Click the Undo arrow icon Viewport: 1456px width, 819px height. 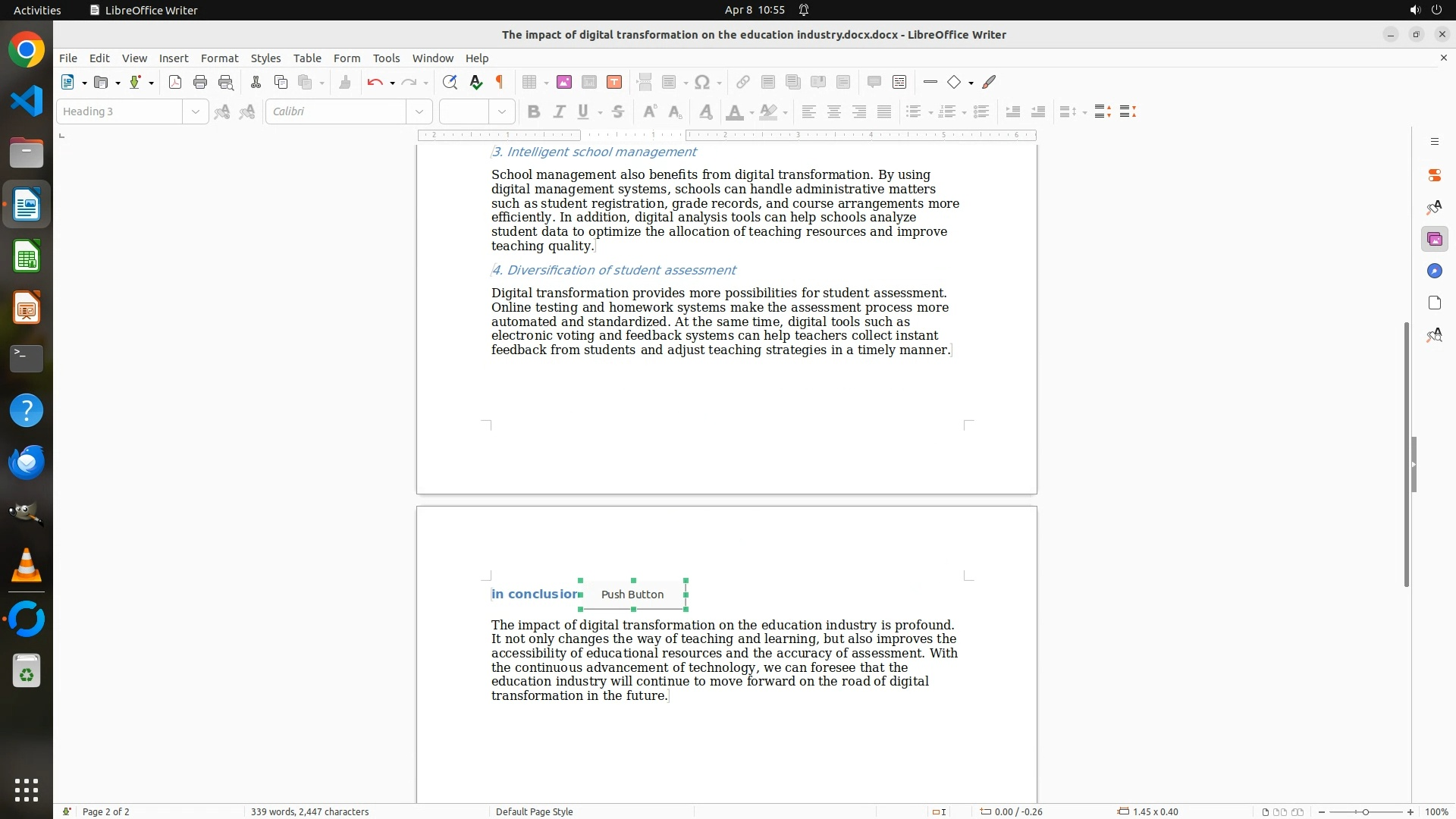[375, 83]
